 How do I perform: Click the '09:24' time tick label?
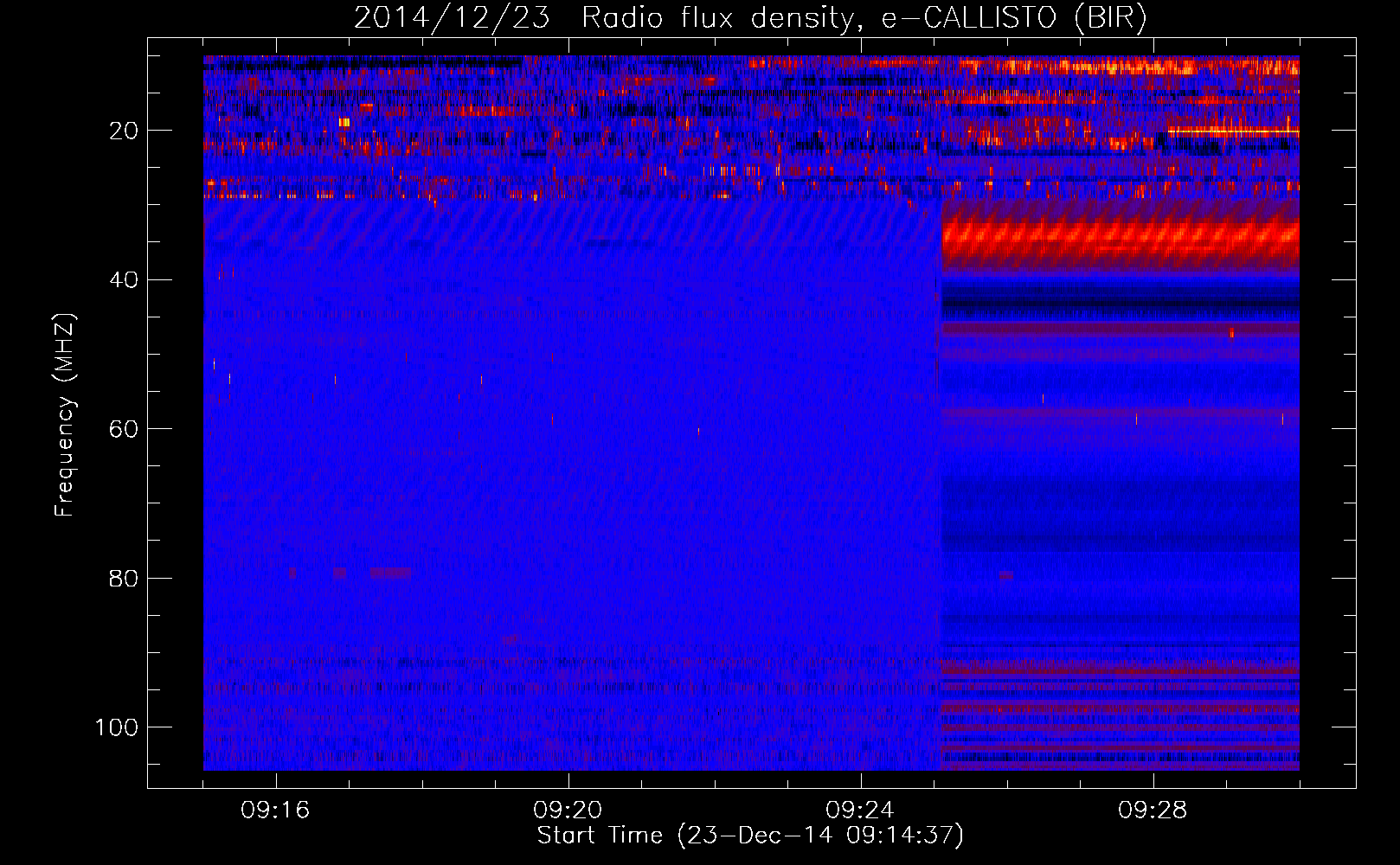[860, 811]
